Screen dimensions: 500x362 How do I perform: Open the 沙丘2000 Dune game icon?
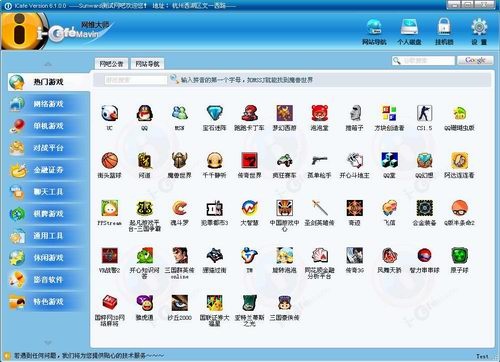click(x=179, y=303)
